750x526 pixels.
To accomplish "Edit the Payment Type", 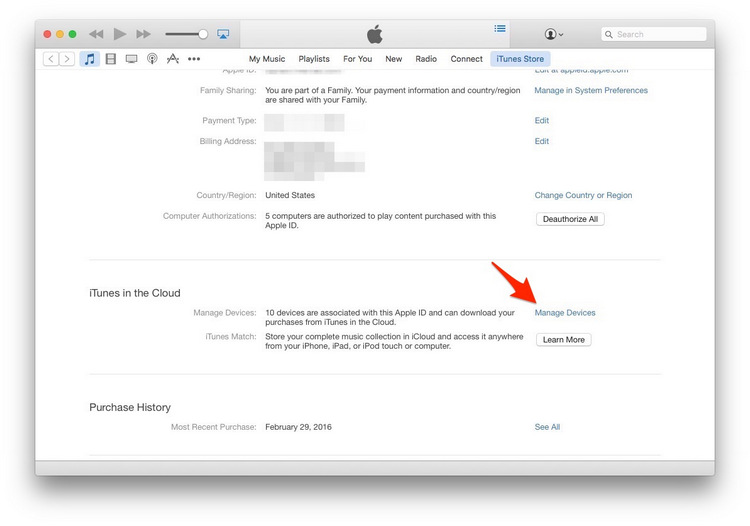I will click(x=541, y=121).
